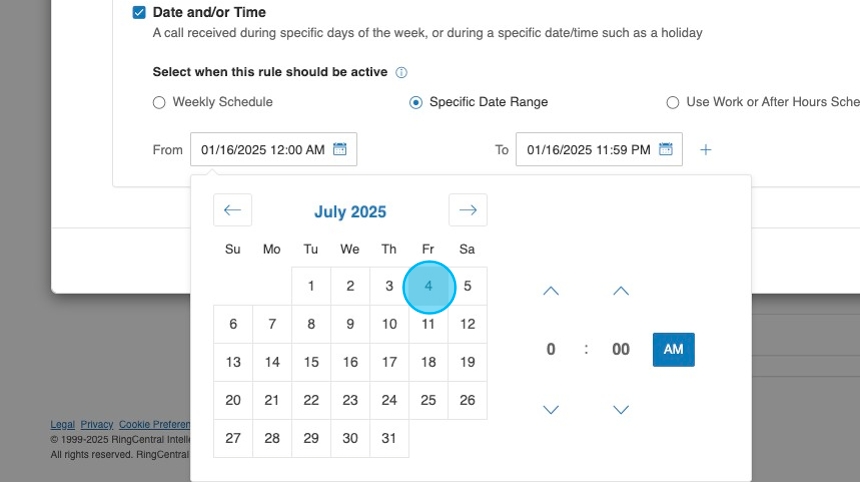Click the To date input field
Viewport: 860px width, 482px height.
coord(588,150)
